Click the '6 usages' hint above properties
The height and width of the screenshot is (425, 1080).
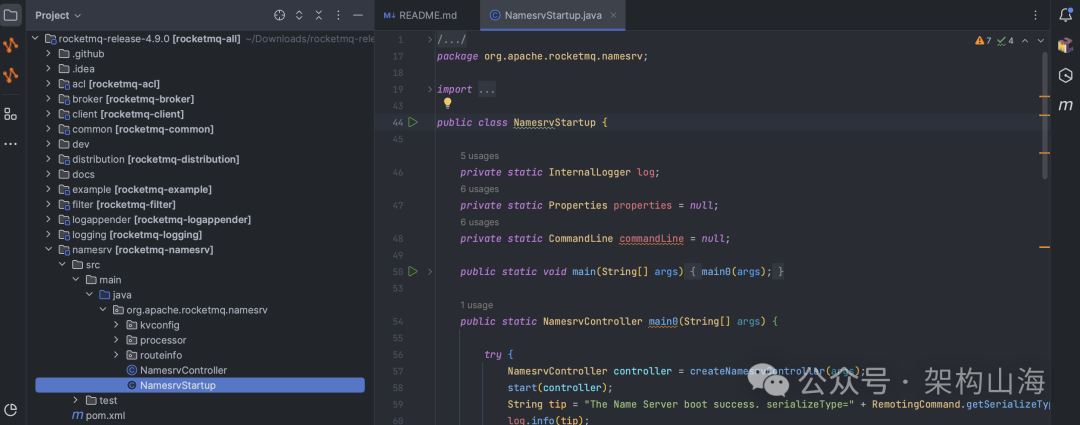point(479,189)
